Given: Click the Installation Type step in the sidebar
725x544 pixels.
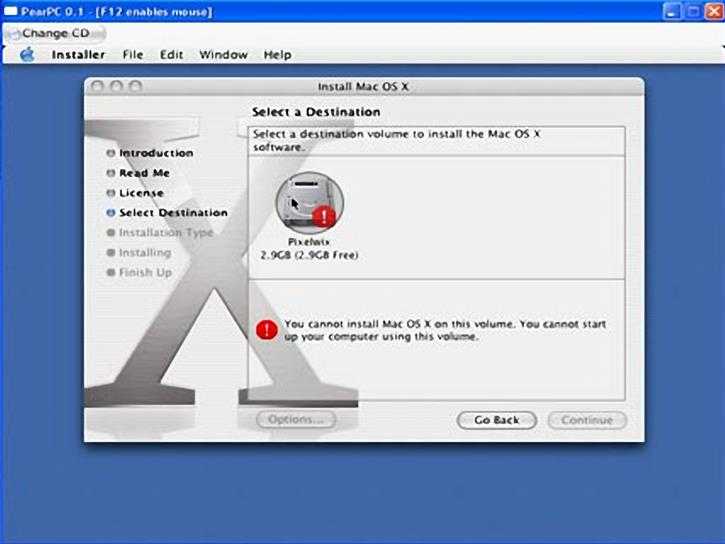Looking at the screenshot, I should (x=160, y=232).
